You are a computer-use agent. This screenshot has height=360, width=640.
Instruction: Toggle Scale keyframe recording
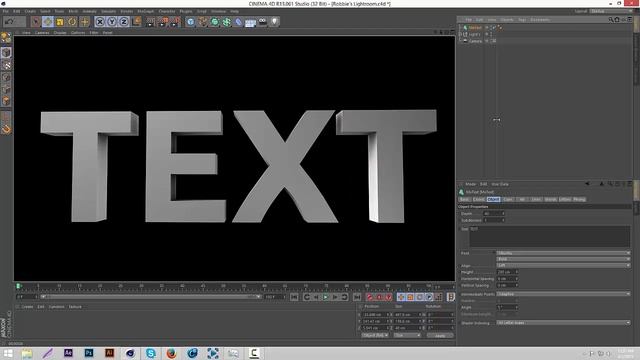411,297
